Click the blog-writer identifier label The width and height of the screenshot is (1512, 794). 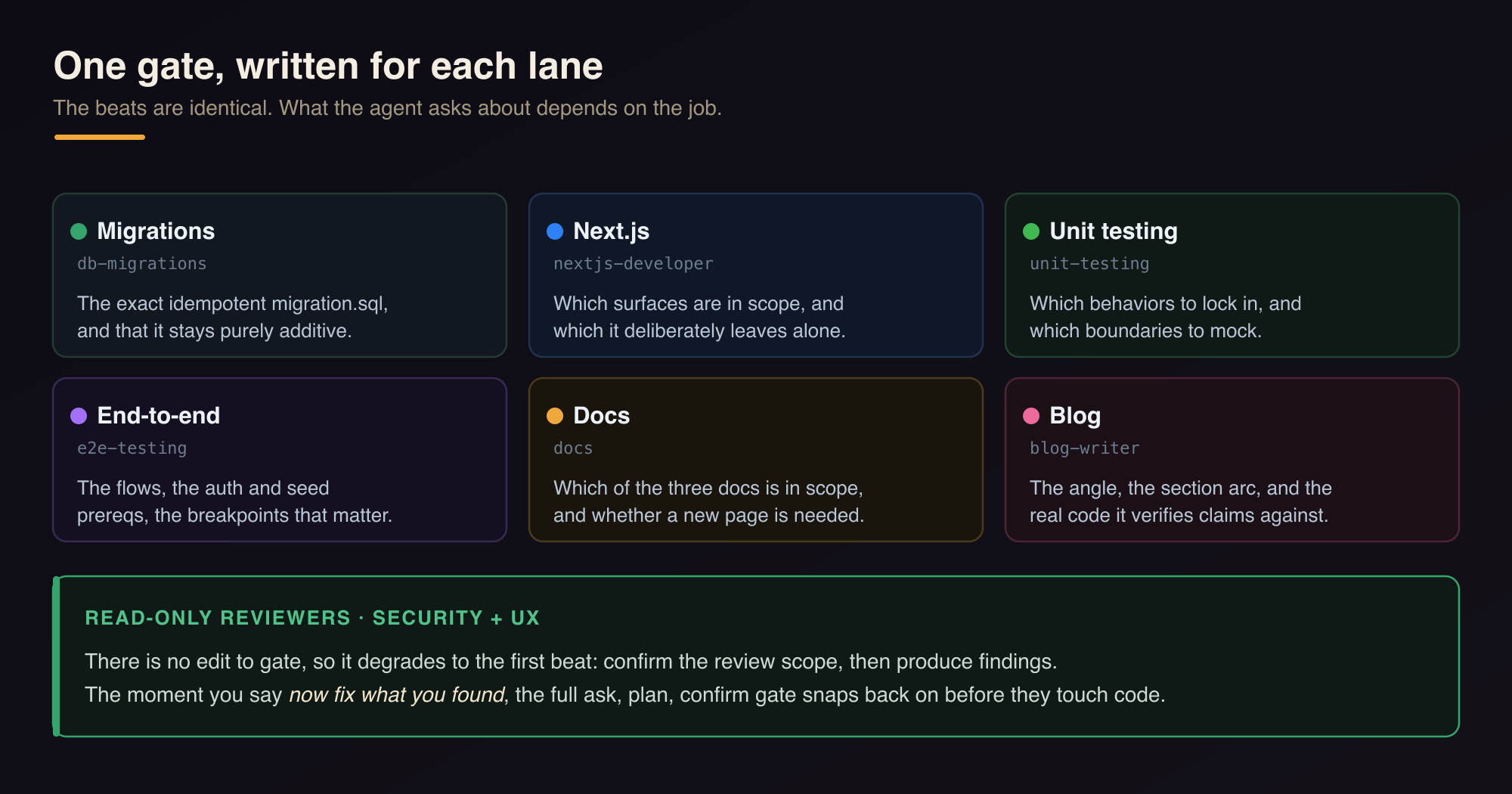[1085, 448]
